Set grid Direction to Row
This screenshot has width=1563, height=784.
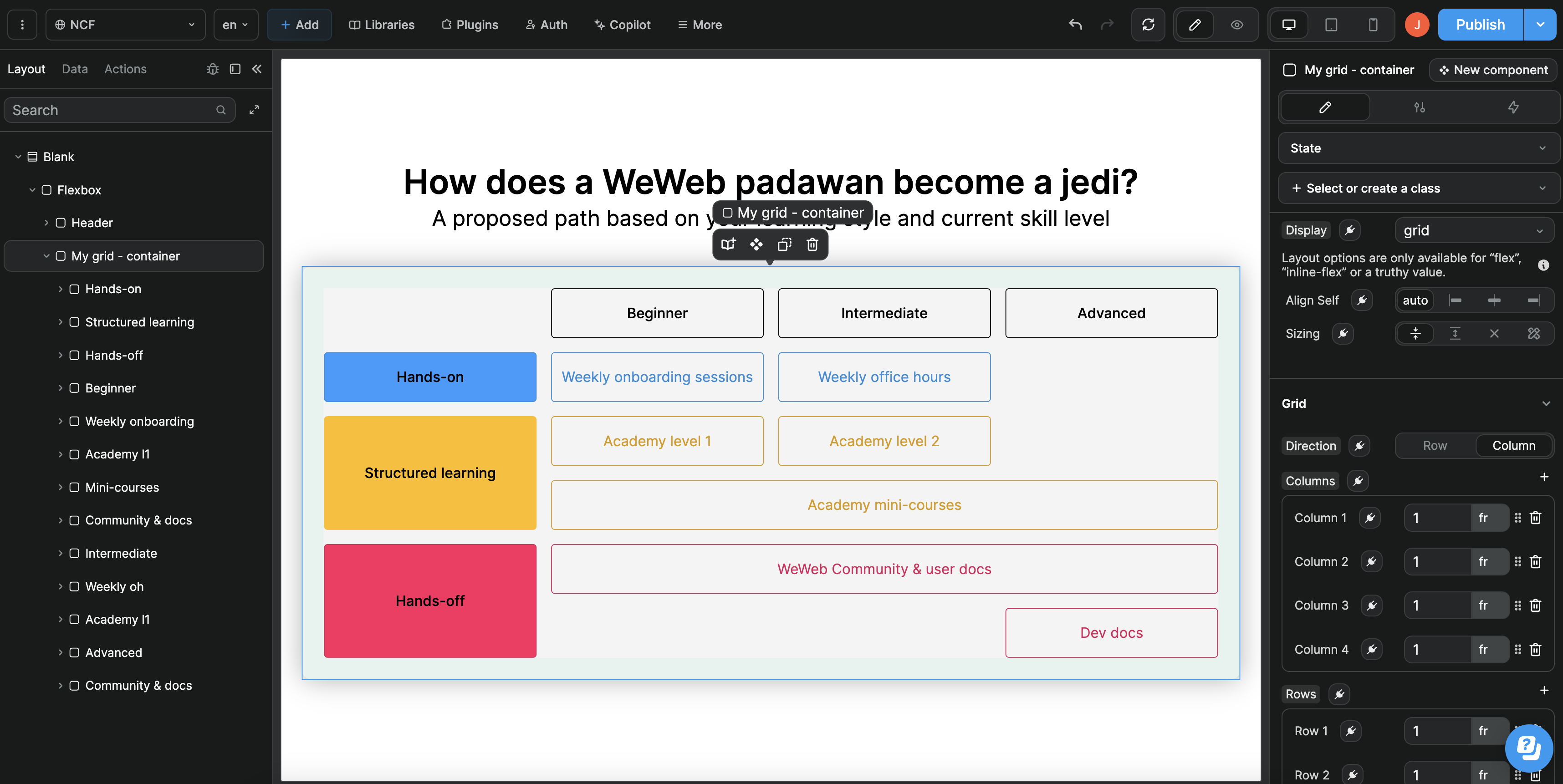(x=1435, y=446)
